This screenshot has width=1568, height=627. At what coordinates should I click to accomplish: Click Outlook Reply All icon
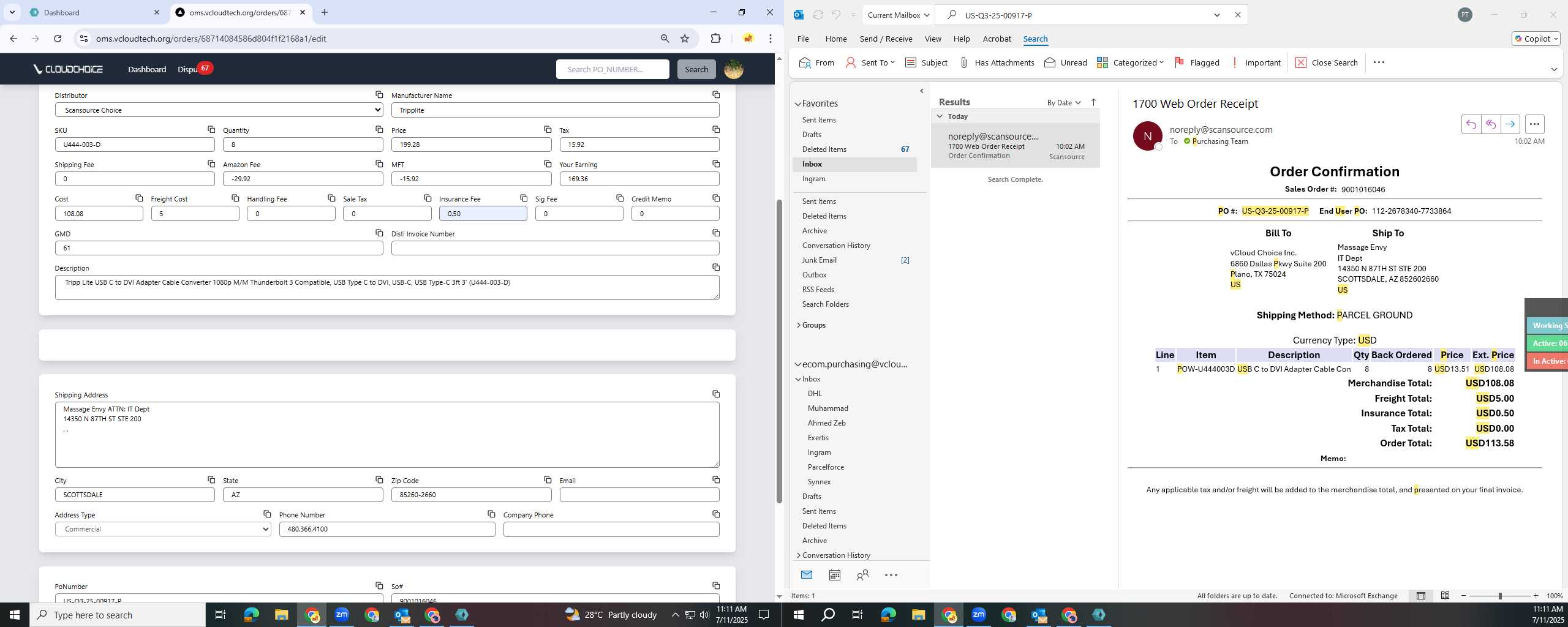click(x=1490, y=124)
